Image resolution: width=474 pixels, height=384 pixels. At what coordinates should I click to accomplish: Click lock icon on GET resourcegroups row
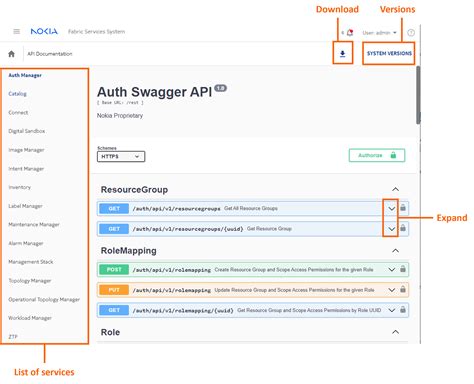click(x=403, y=208)
